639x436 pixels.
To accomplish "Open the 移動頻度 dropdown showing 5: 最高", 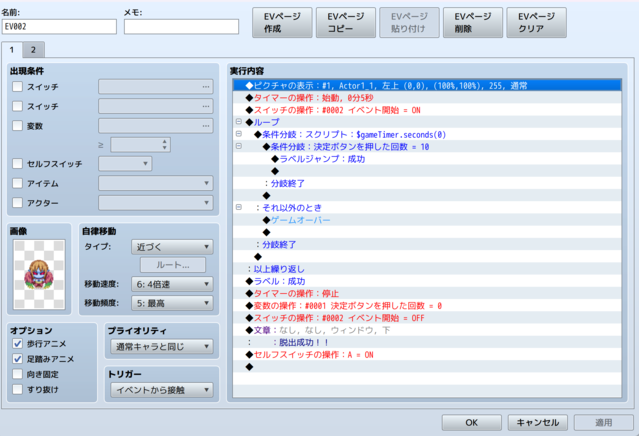I will point(172,304).
